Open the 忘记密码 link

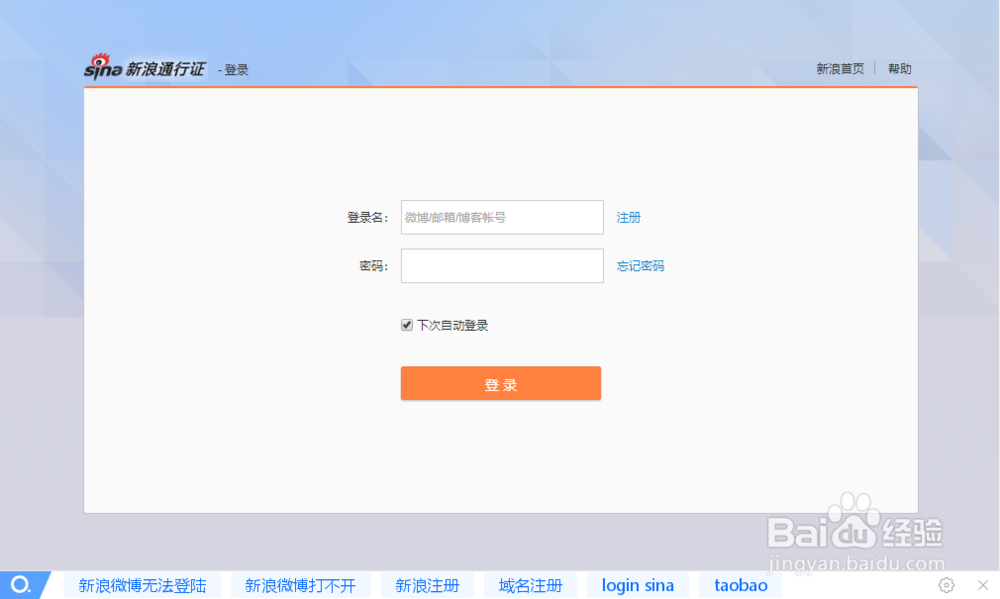click(640, 266)
